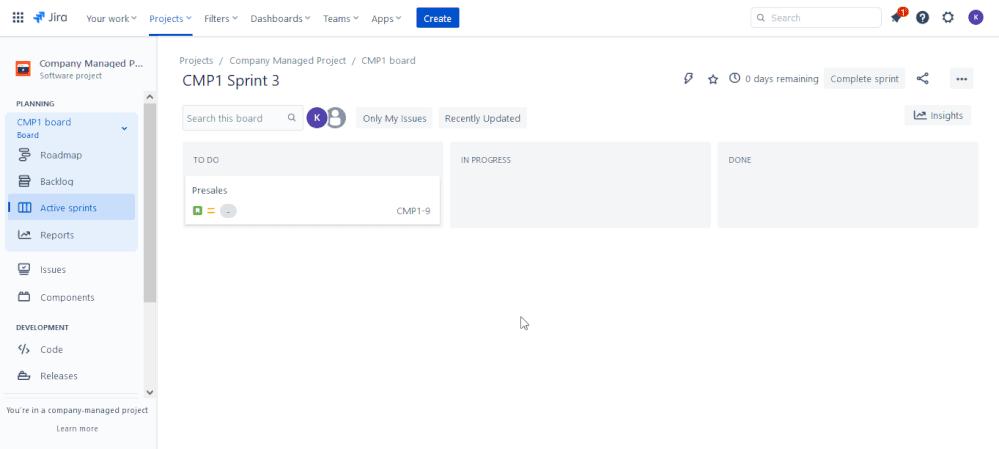The height and width of the screenshot is (449, 999).
Task: Click the Code icon in sidebar
Action: (24, 349)
